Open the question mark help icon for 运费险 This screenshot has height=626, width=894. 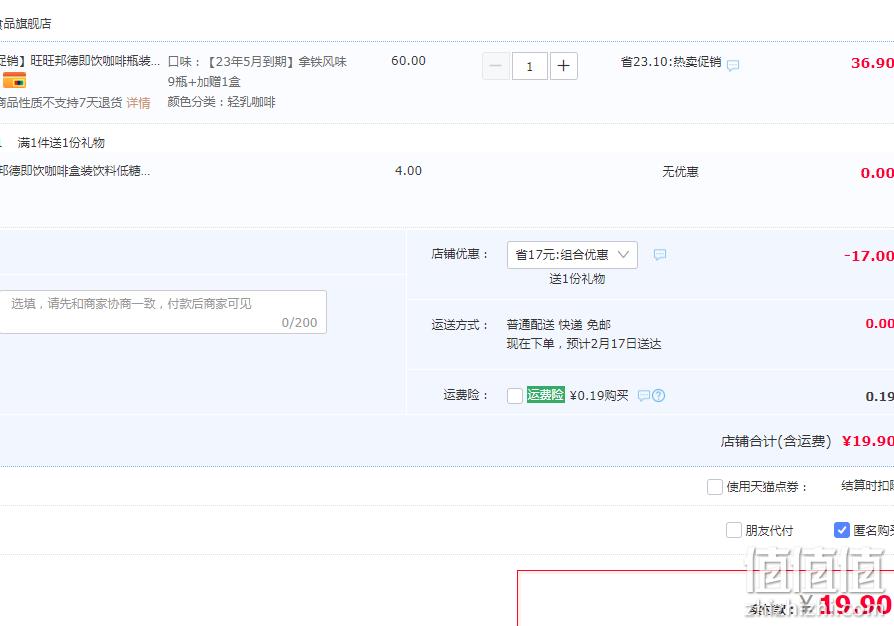click(x=659, y=396)
